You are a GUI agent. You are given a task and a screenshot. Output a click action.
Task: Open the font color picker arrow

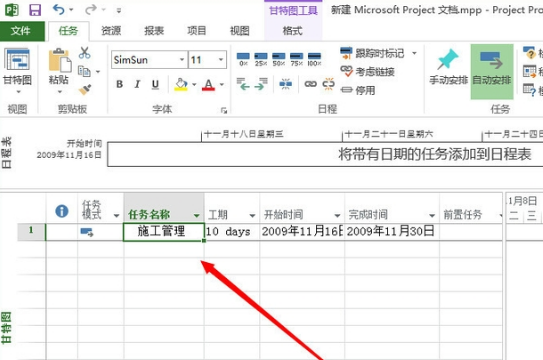click(222, 84)
